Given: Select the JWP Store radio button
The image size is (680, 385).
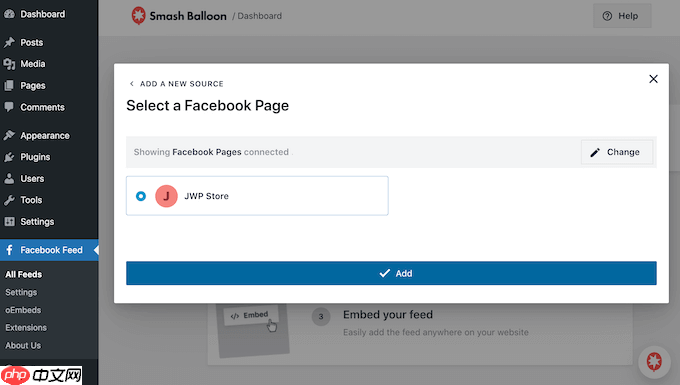Looking at the screenshot, I should (141, 196).
